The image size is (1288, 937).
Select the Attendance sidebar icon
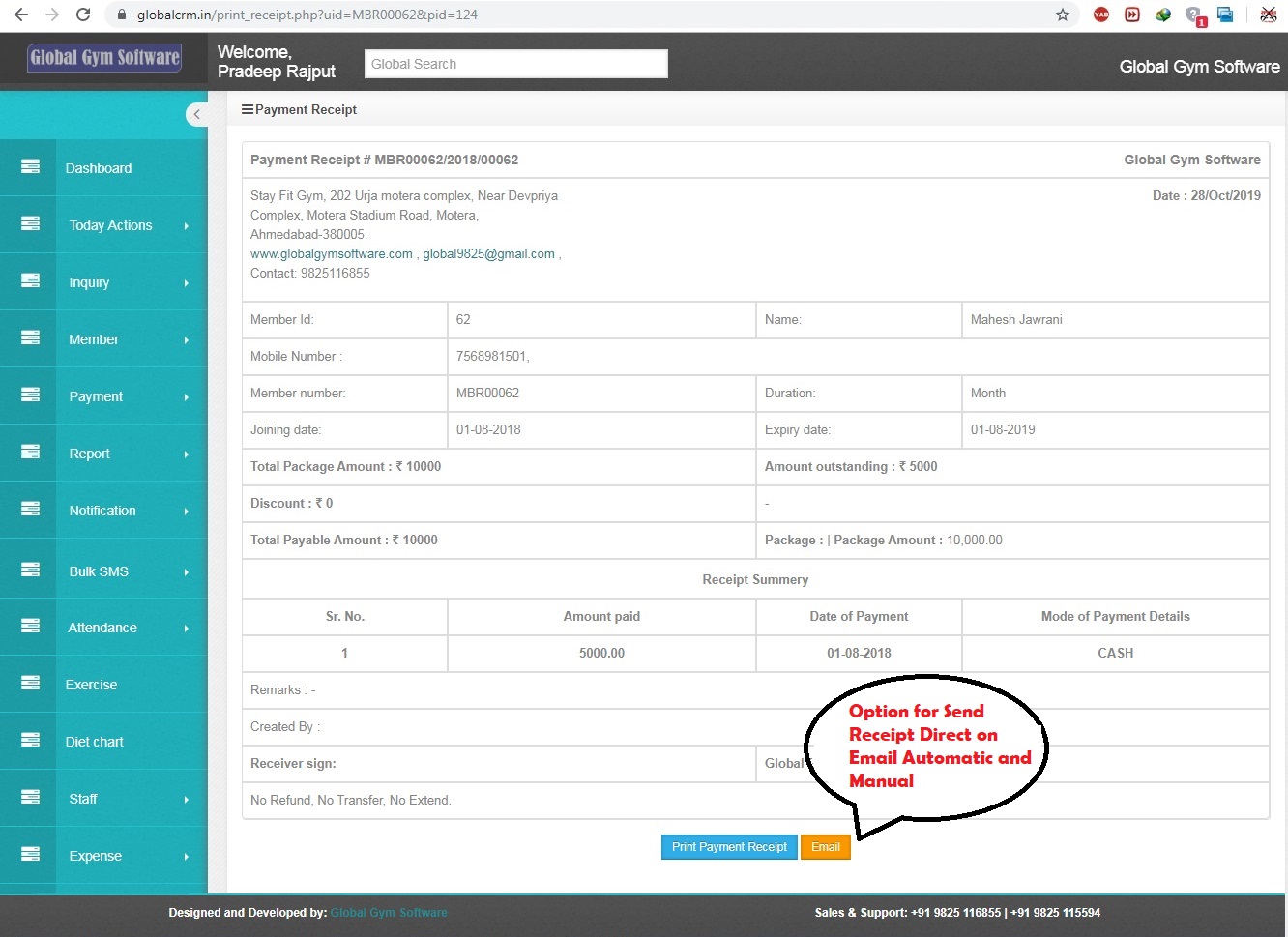[30, 627]
